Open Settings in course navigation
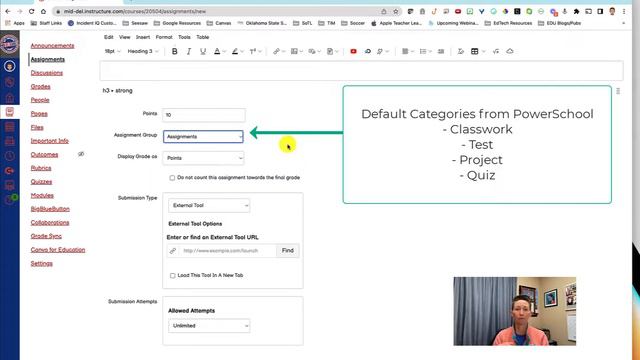Viewport: 640px width, 360px height. (x=42, y=264)
